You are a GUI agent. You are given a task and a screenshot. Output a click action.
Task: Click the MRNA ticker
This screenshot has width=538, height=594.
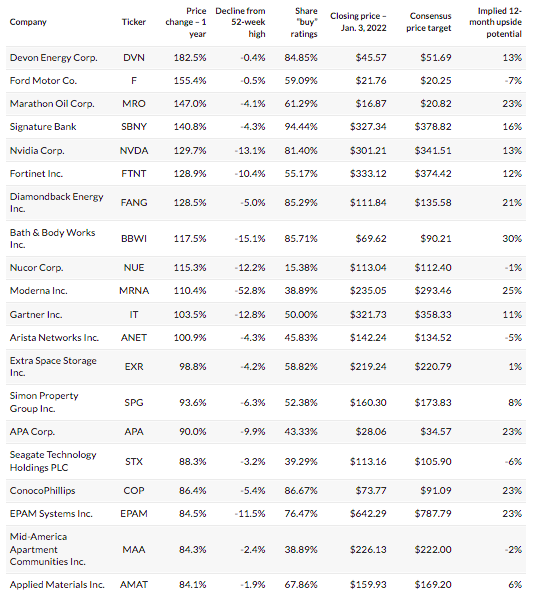click(134, 291)
